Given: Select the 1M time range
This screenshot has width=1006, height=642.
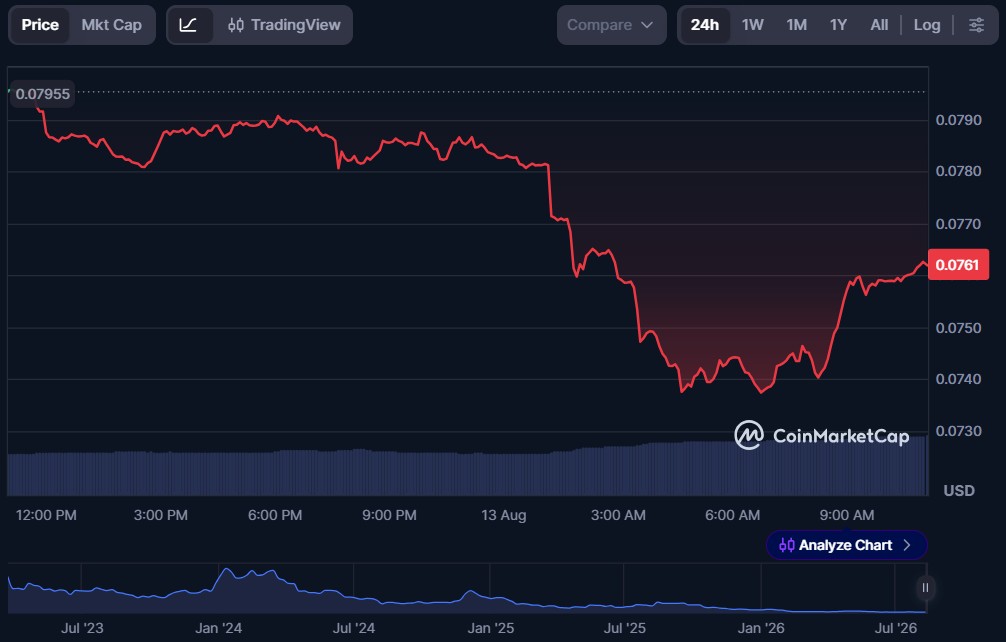Looking at the screenshot, I should pos(796,25).
